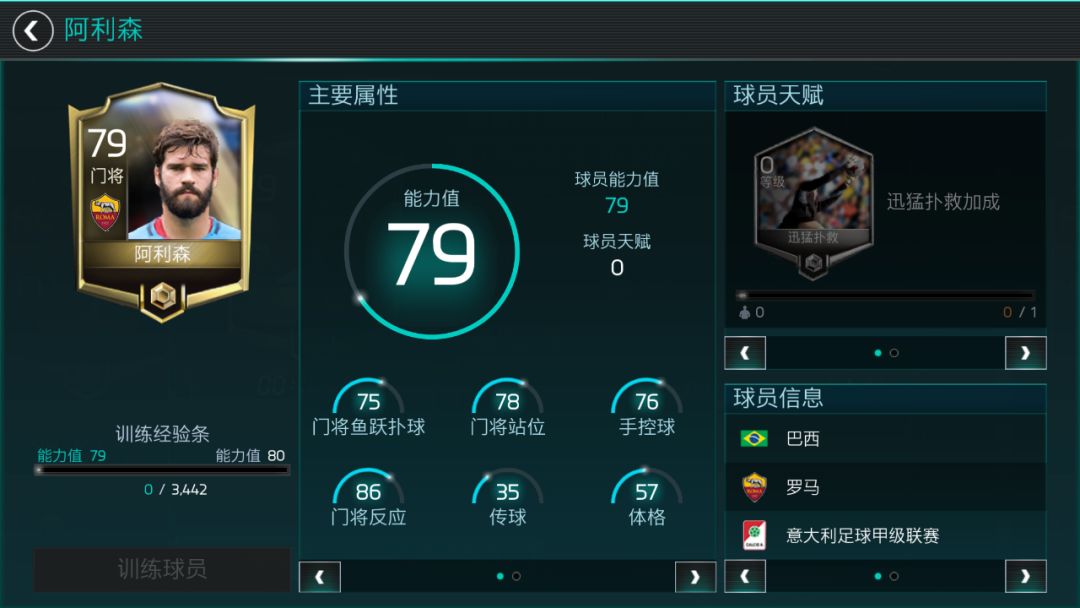Select second page dot in 球员信息 panel
Screen dimensions: 1080x608
pos(894,576)
